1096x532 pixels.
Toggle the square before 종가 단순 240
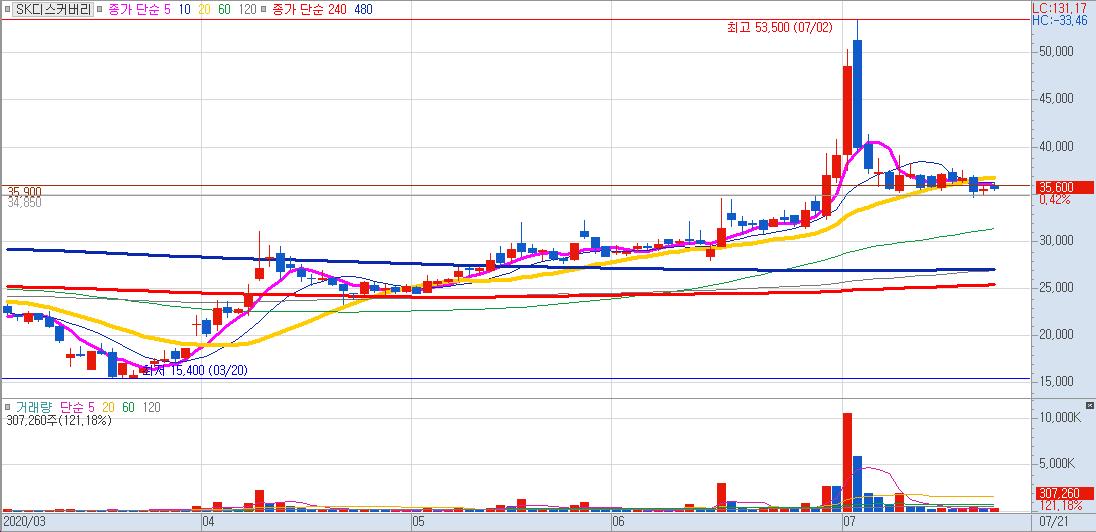[264, 10]
